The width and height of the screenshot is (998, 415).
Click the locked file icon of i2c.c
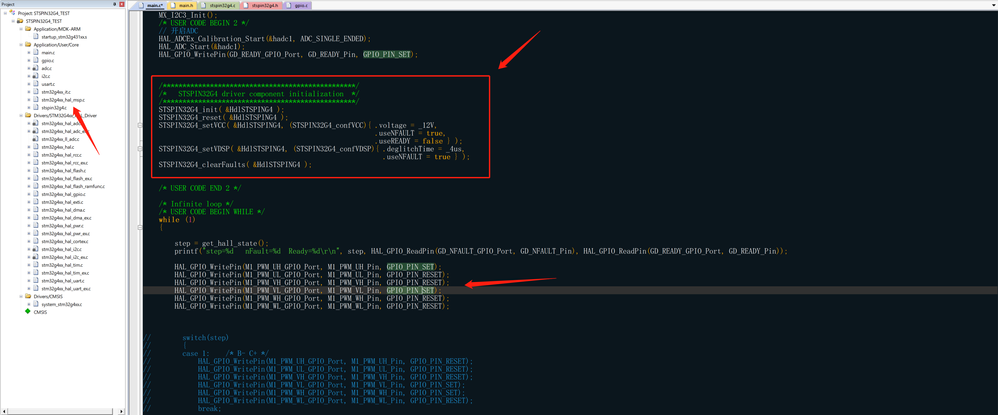(x=36, y=76)
